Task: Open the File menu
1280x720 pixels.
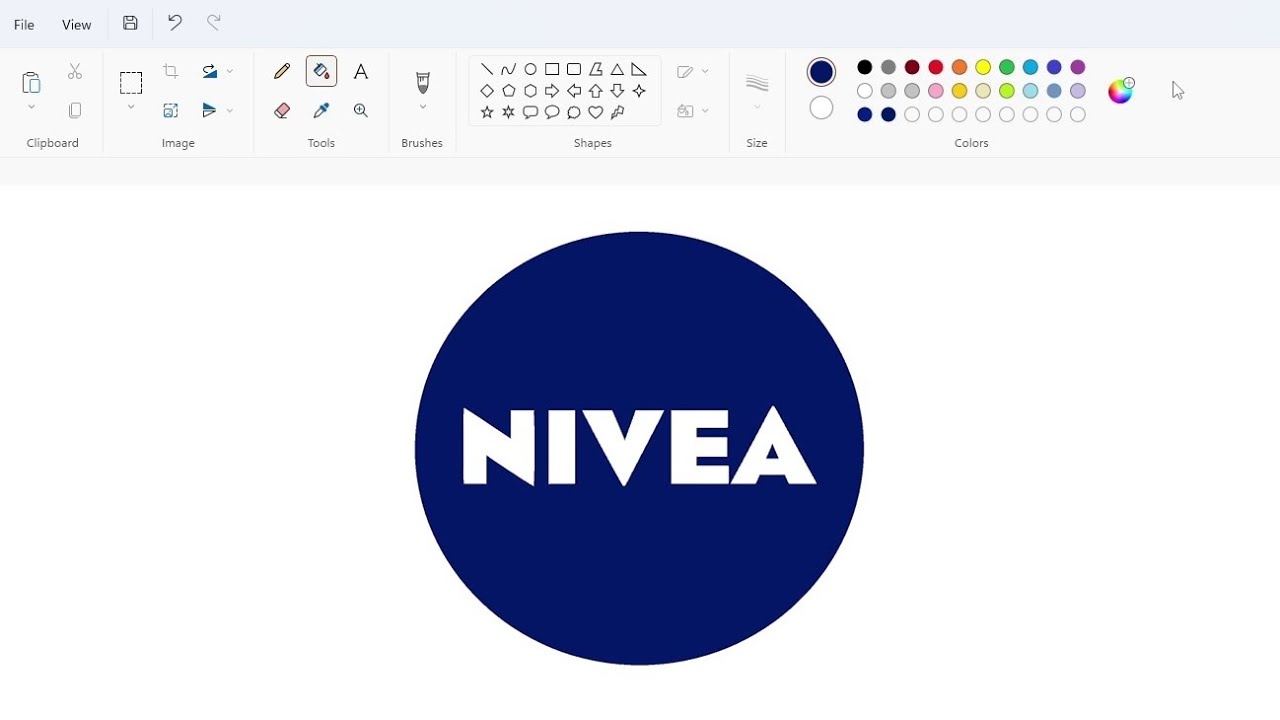Action: point(24,24)
